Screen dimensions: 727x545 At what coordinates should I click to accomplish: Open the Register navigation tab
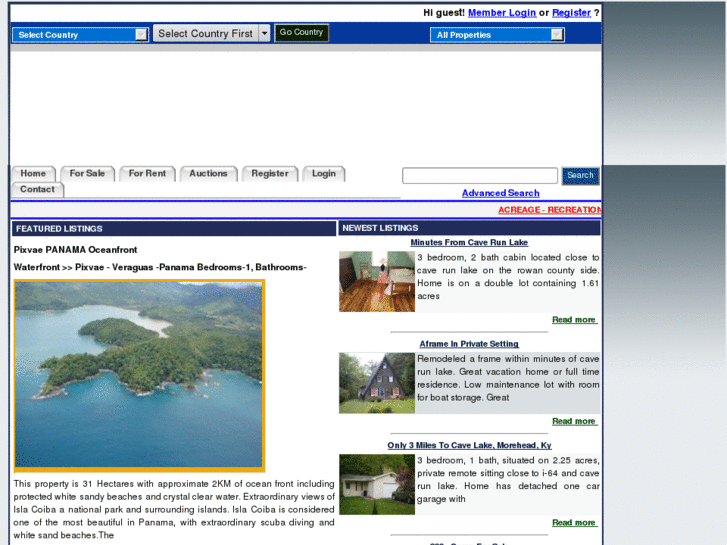(x=270, y=173)
